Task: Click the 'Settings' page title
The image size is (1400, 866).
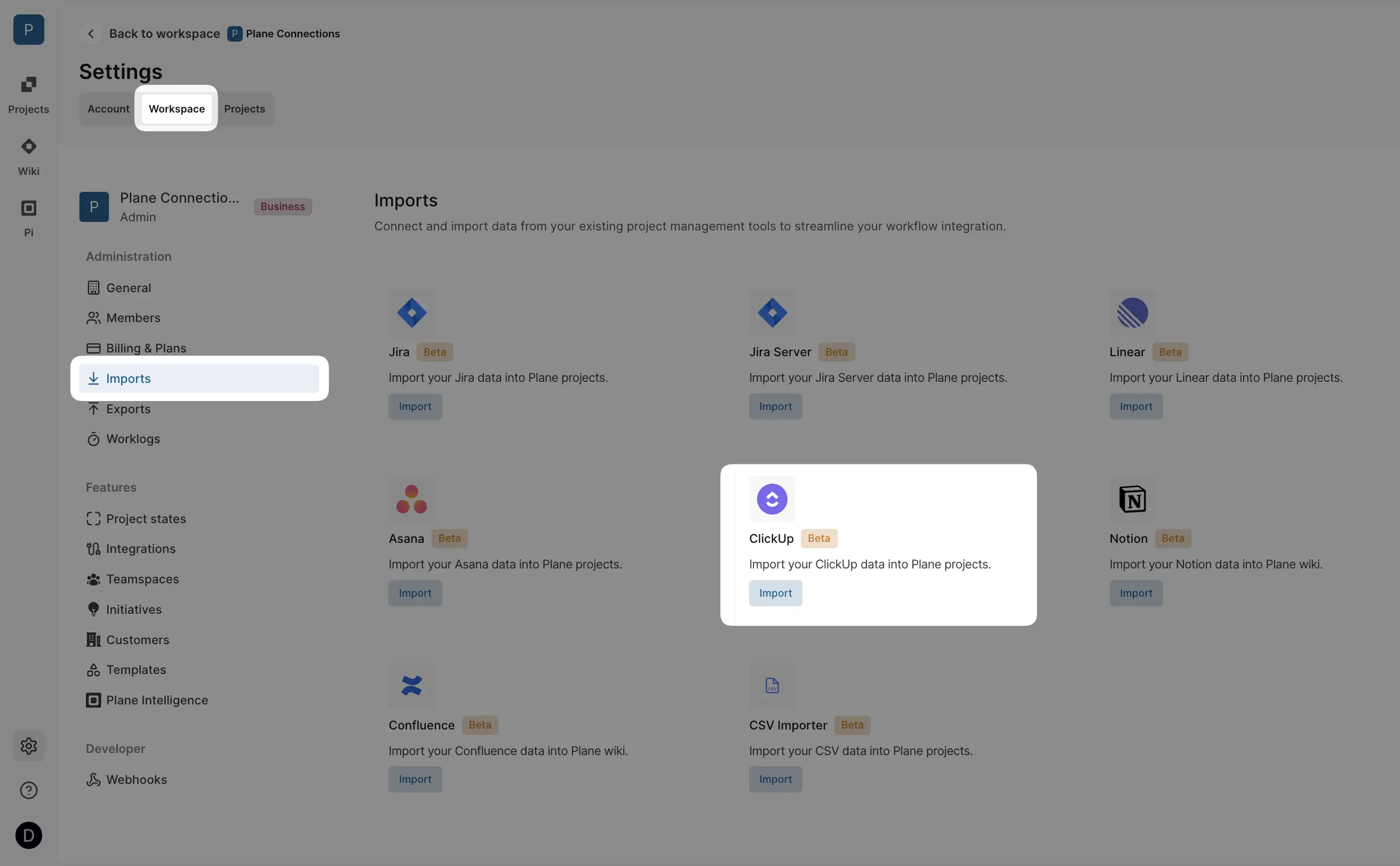Action: point(121,71)
